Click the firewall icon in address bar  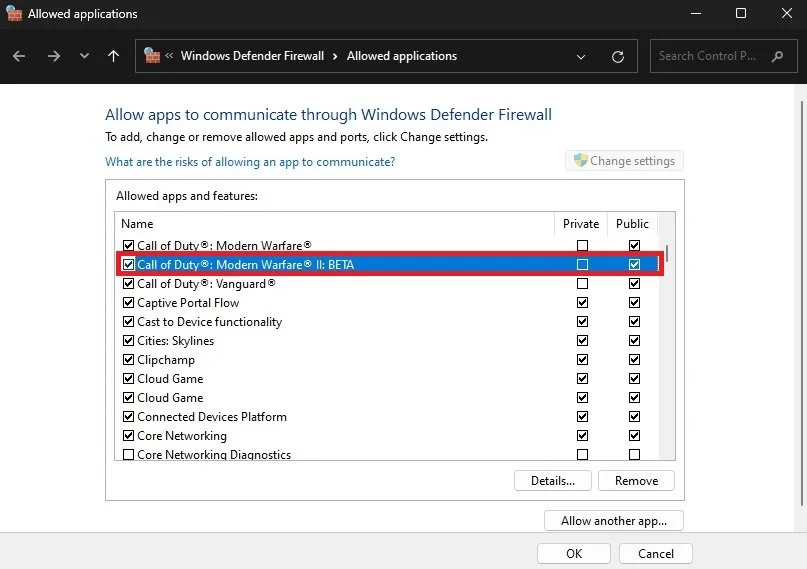[152, 56]
